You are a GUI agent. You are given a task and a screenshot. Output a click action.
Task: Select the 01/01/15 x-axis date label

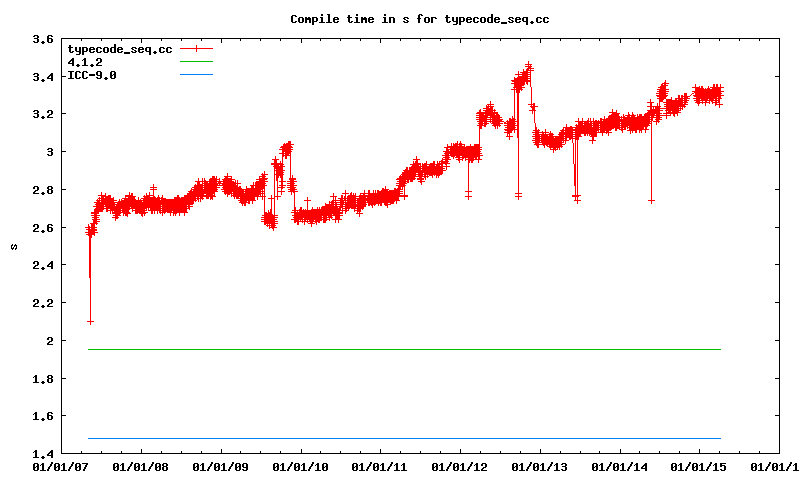[x=698, y=467]
